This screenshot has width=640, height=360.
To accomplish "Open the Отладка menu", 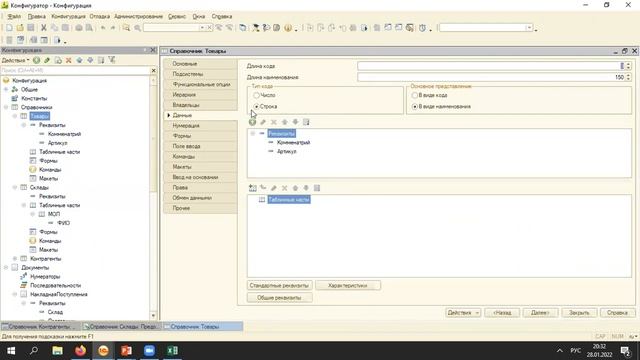I will click(x=100, y=16).
